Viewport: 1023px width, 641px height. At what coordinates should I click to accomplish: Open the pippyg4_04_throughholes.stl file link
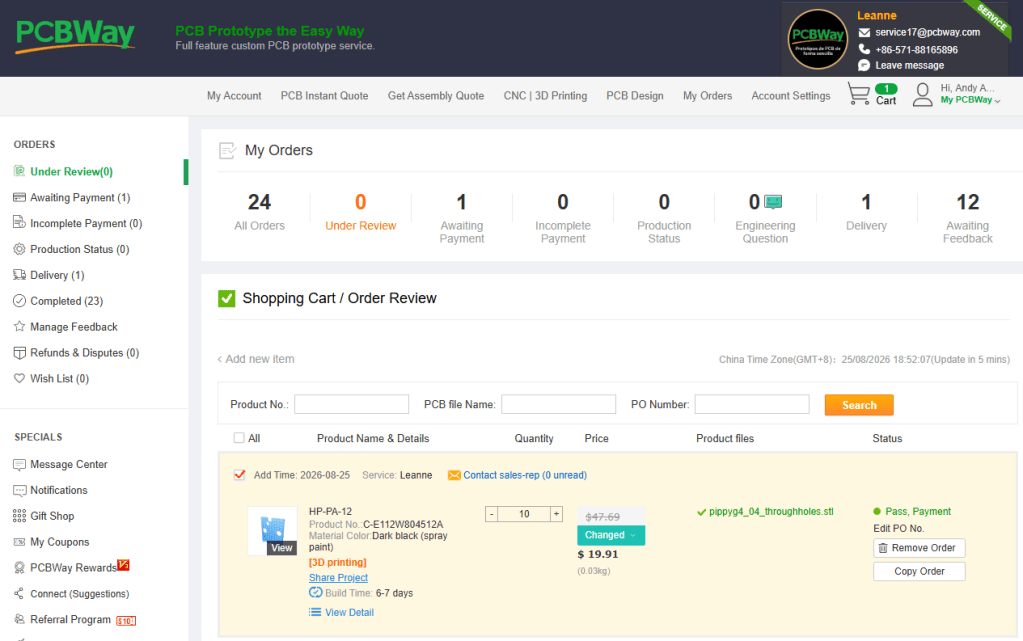point(771,512)
